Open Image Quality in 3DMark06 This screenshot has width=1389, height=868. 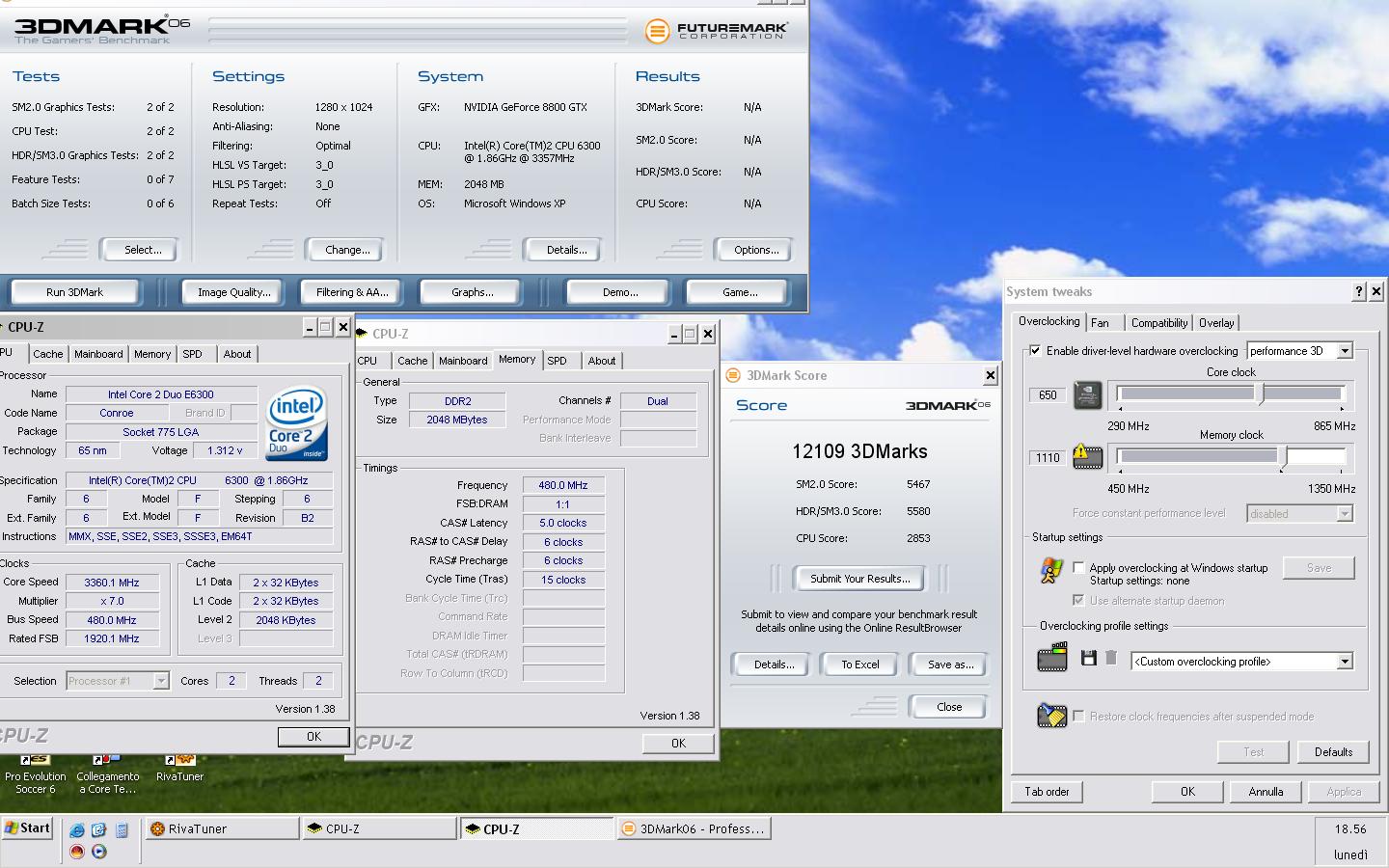(233, 292)
